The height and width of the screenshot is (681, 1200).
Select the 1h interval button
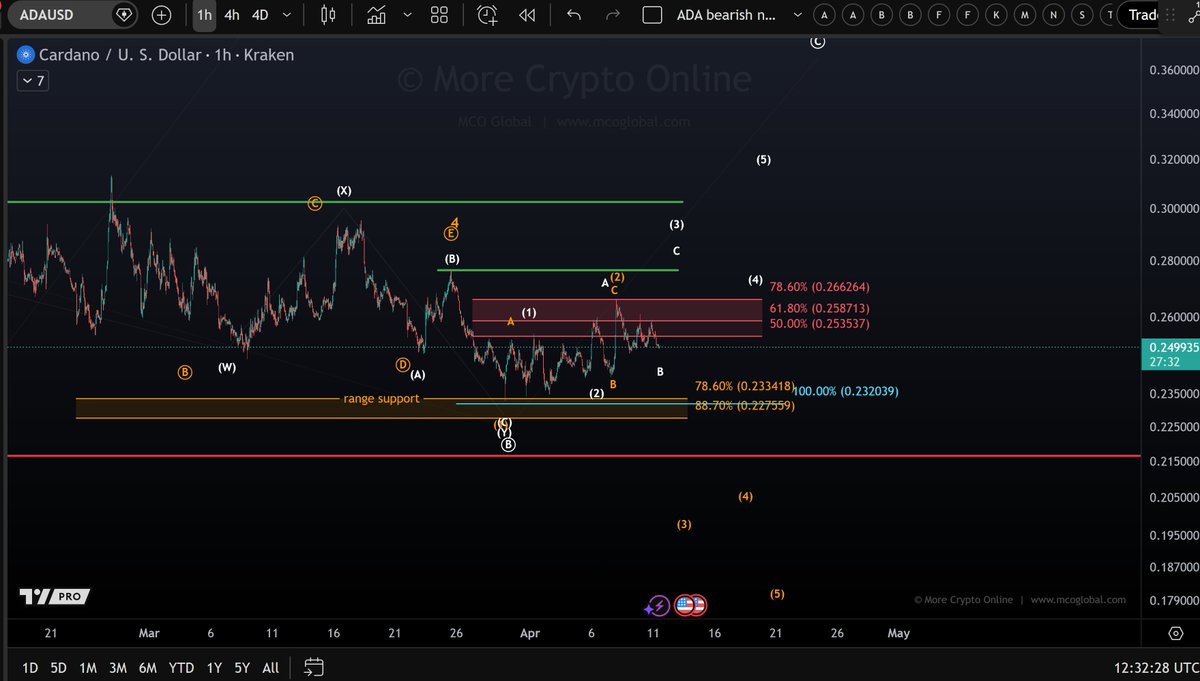(x=204, y=15)
